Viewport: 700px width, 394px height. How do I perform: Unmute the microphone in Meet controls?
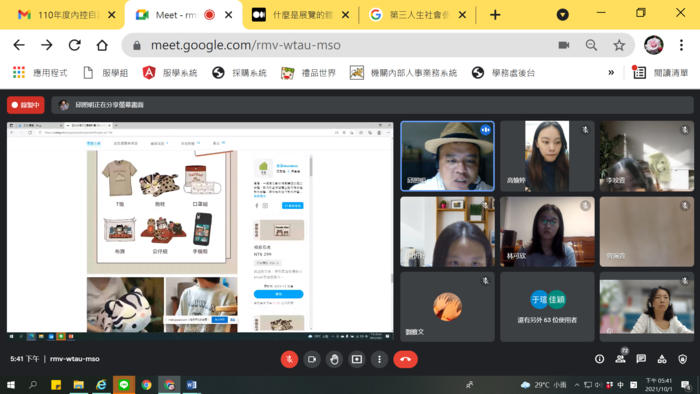[x=289, y=359]
